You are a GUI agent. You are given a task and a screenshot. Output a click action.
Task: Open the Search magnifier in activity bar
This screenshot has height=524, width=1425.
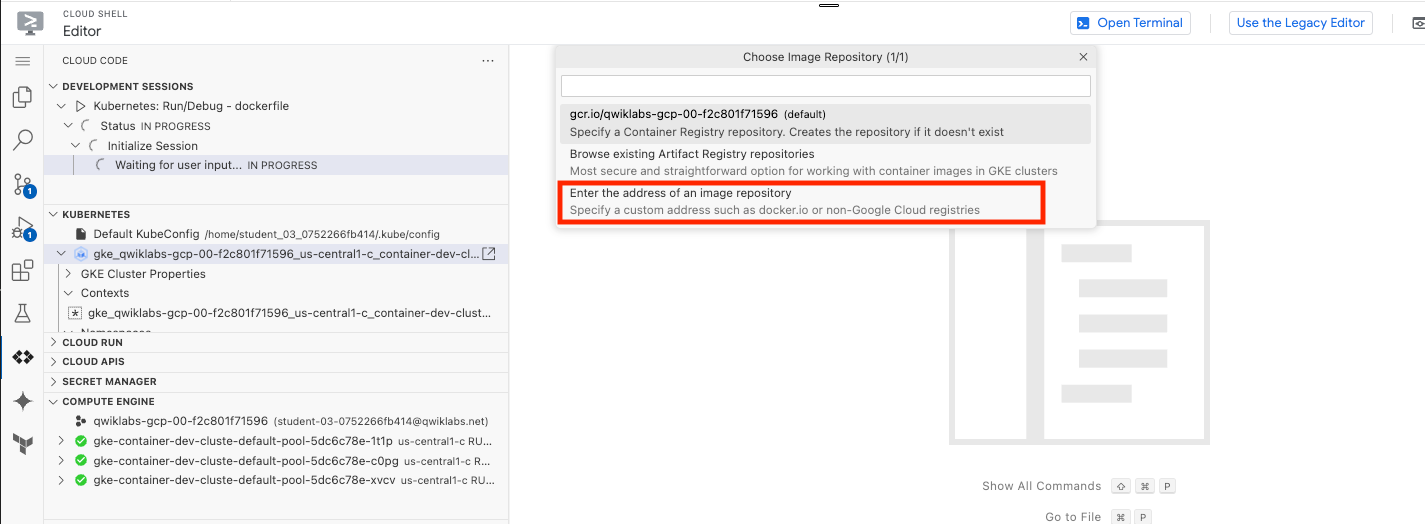tap(22, 140)
